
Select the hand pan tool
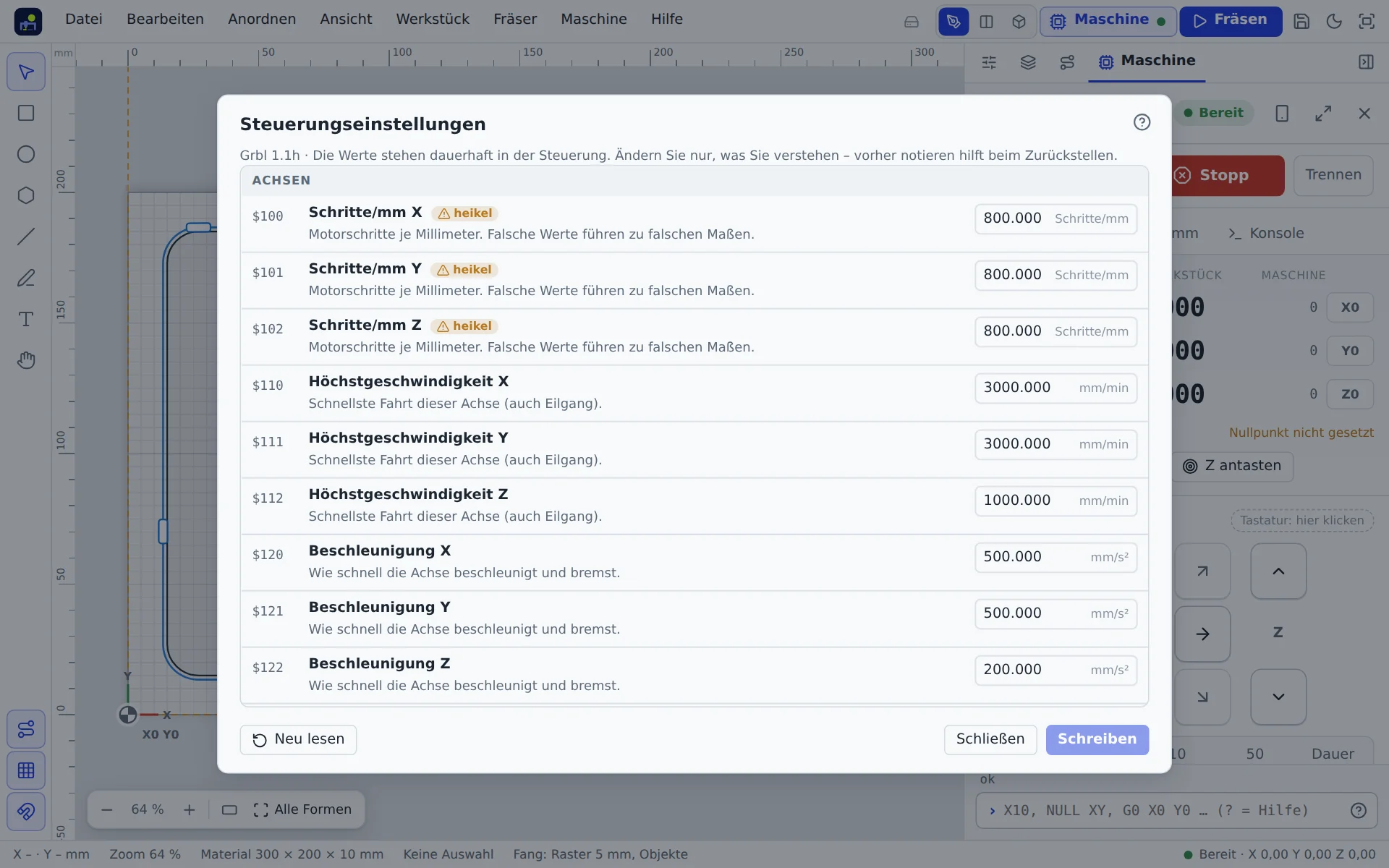coord(26,360)
